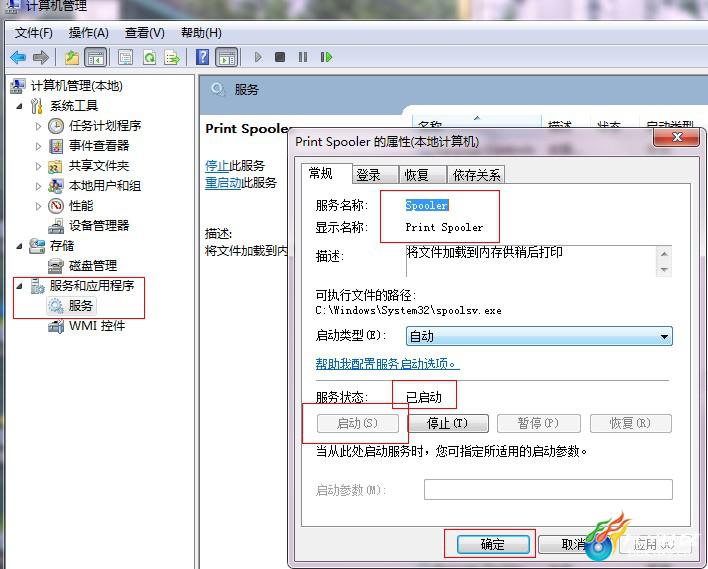Switch to the 恢复 tab
The image size is (708, 569).
click(423, 175)
